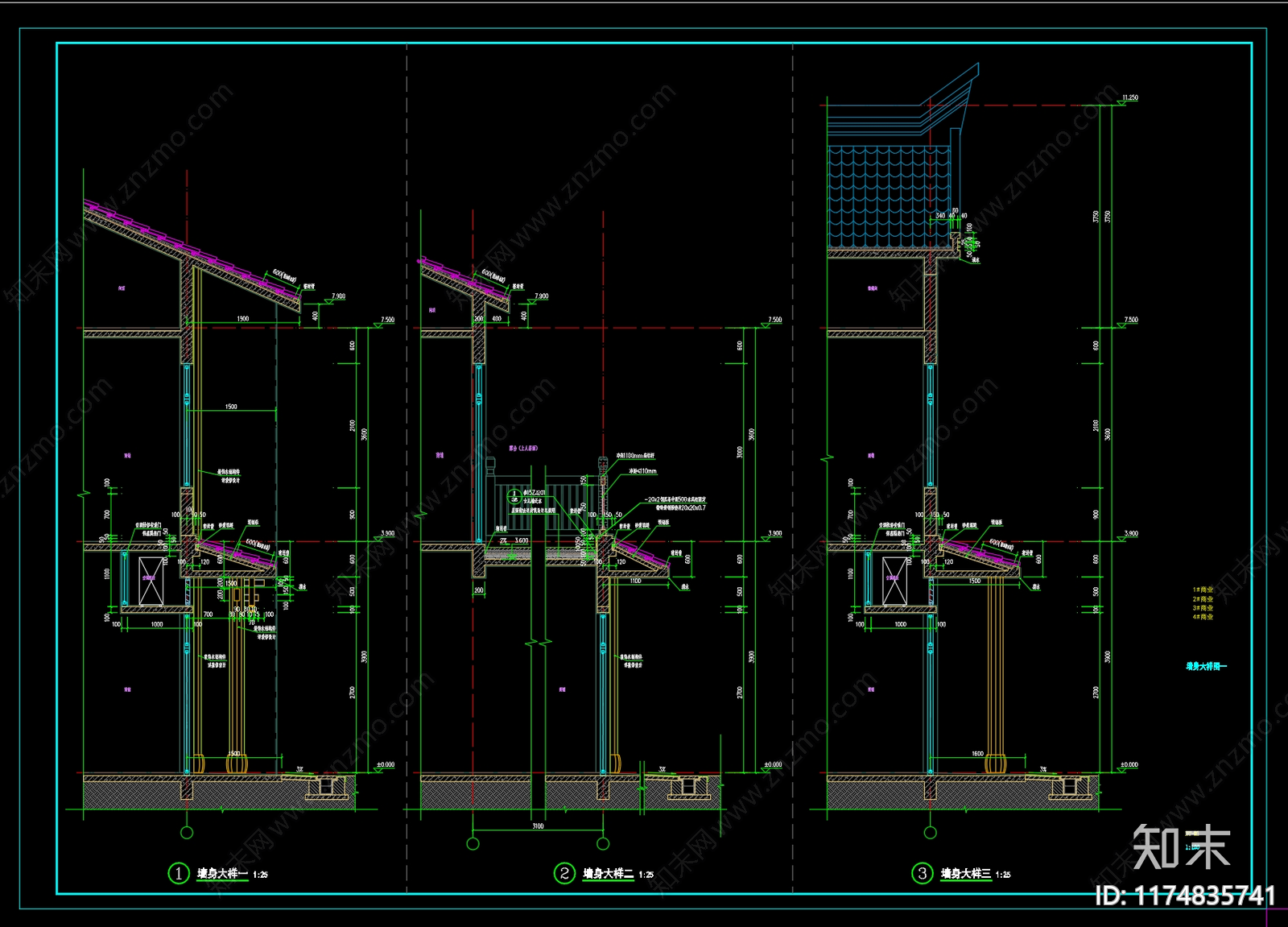Click the circled number 1 detail marker
Viewport: 1288px width, 927px height.
(x=178, y=873)
